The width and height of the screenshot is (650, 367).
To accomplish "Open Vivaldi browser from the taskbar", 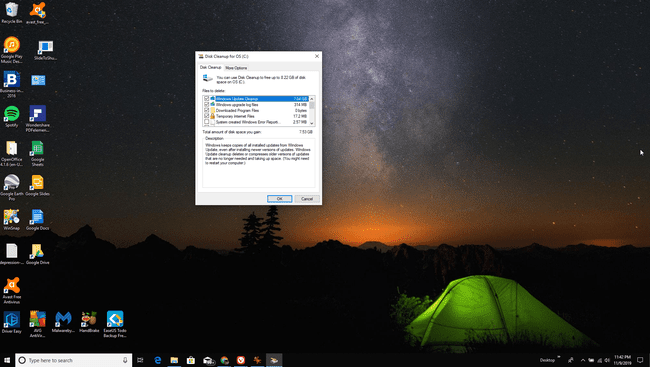I will click(241, 360).
